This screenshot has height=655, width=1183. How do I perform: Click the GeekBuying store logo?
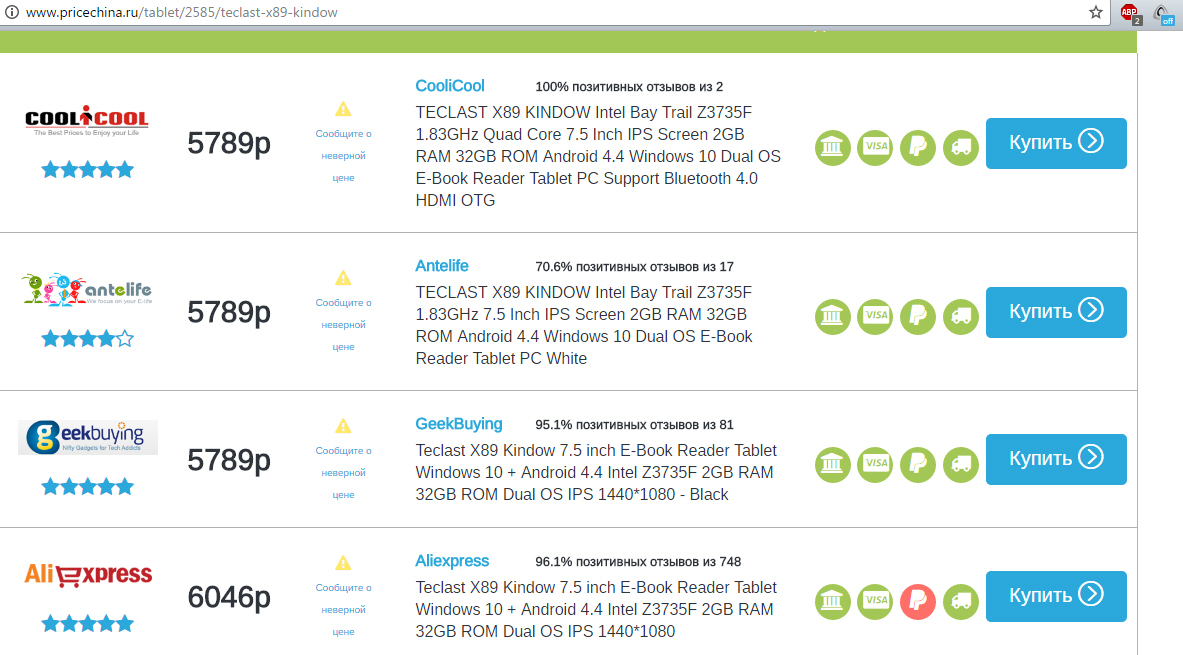pos(88,437)
